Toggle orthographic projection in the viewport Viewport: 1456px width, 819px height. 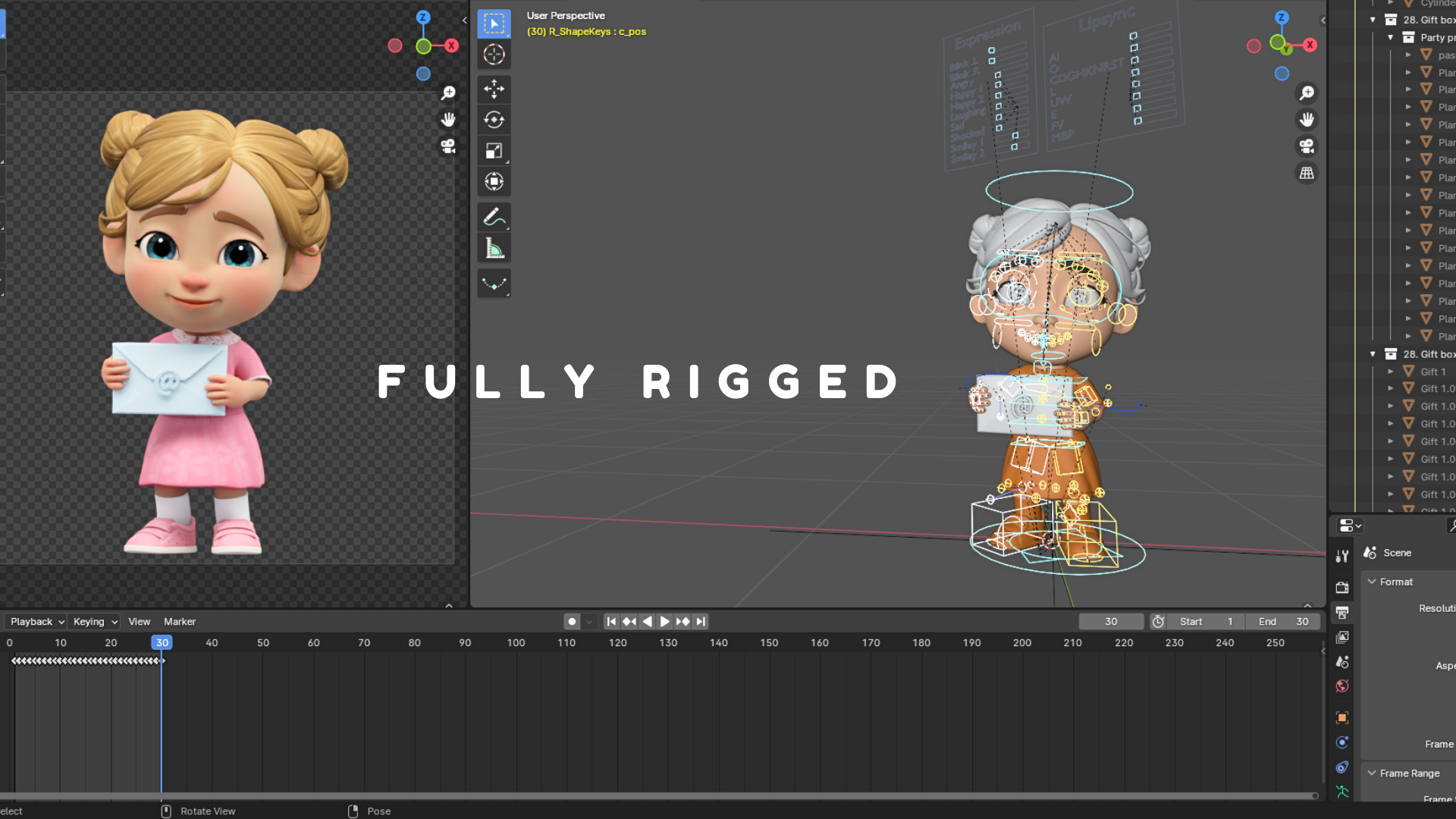(x=1307, y=173)
